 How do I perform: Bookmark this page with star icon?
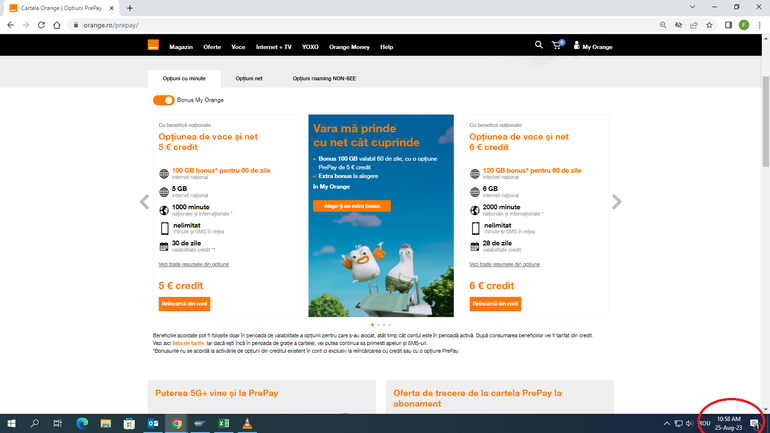coord(709,25)
